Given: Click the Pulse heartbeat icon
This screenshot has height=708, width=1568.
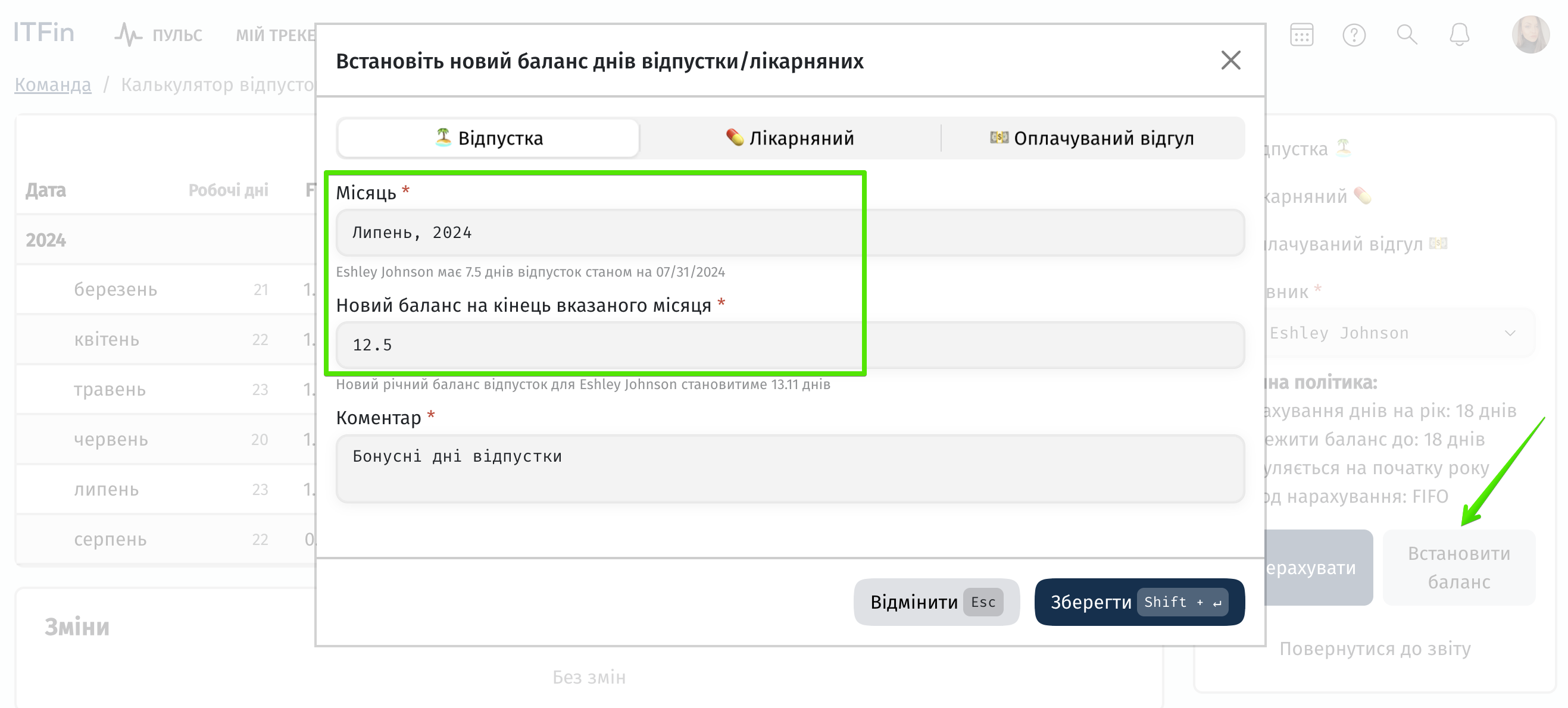Looking at the screenshot, I should coord(128,35).
